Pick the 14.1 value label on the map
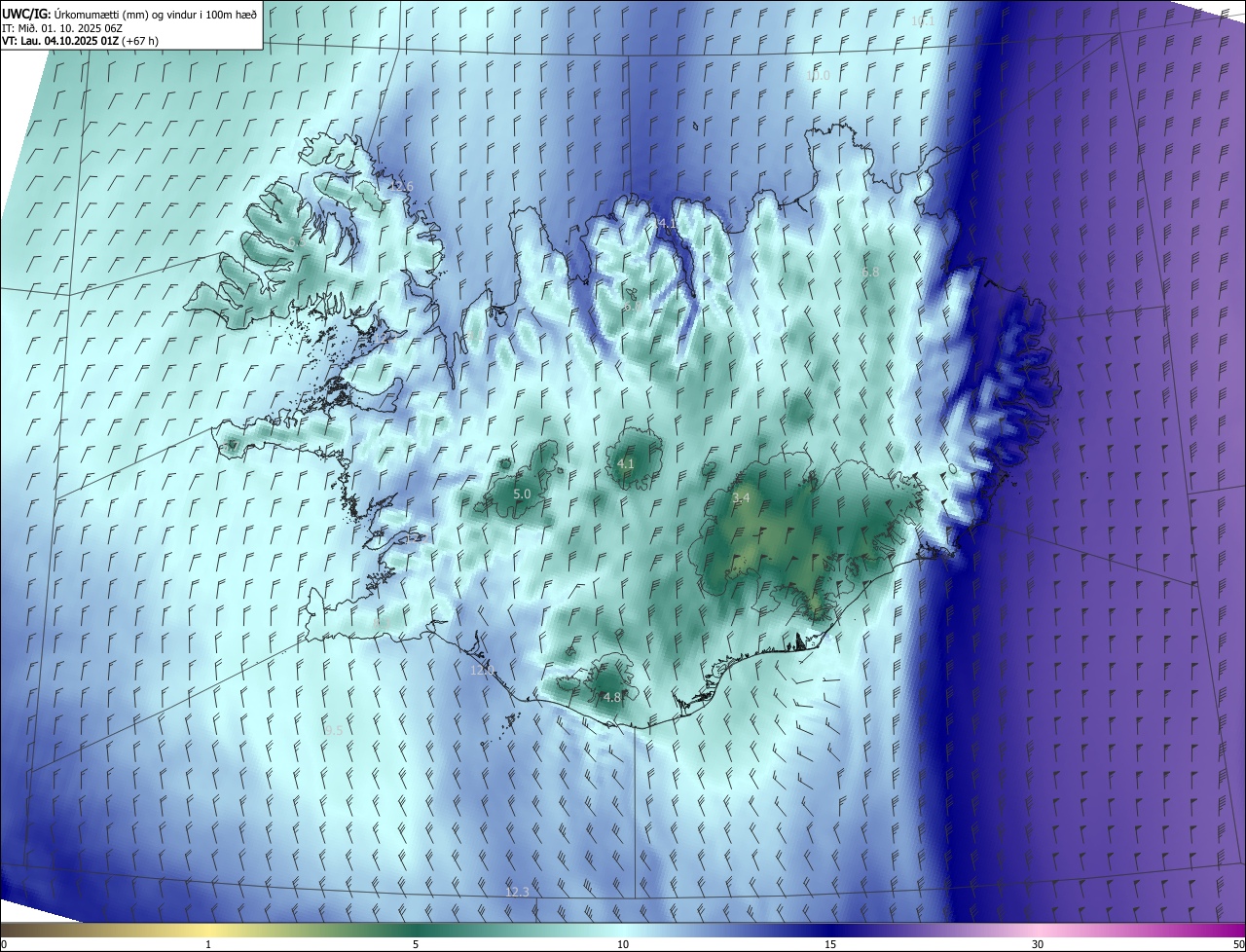The height and width of the screenshot is (952, 1246). (665, 224)
